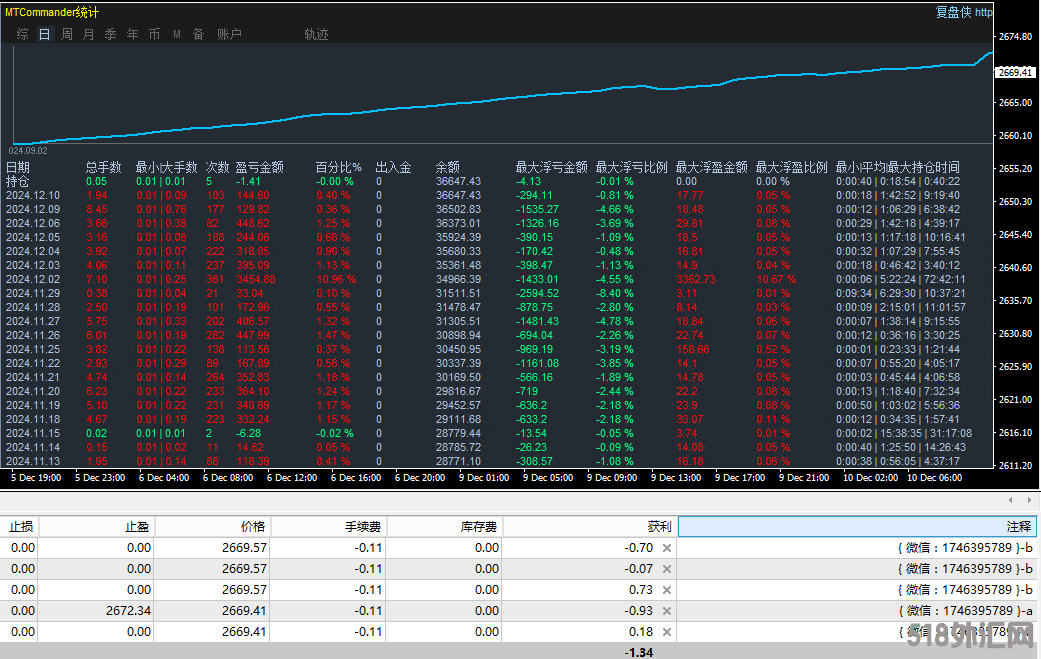Select the M tab in statistics bar
The image size is (1041, 659).
(177, 34)
